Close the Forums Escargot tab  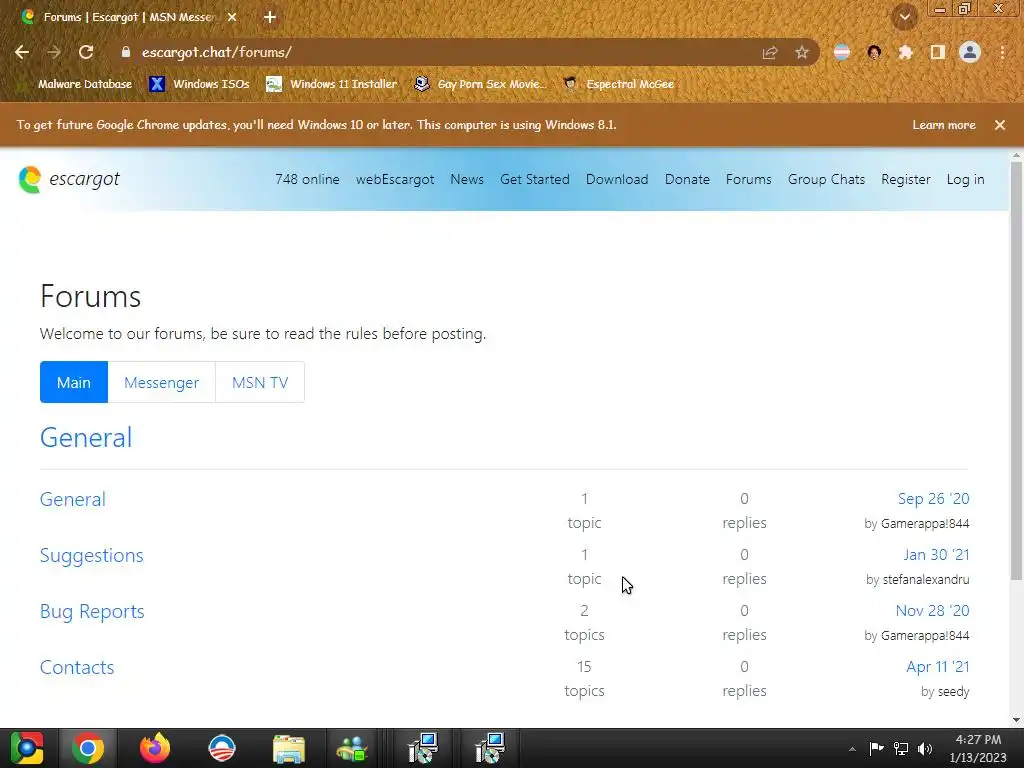232,18
